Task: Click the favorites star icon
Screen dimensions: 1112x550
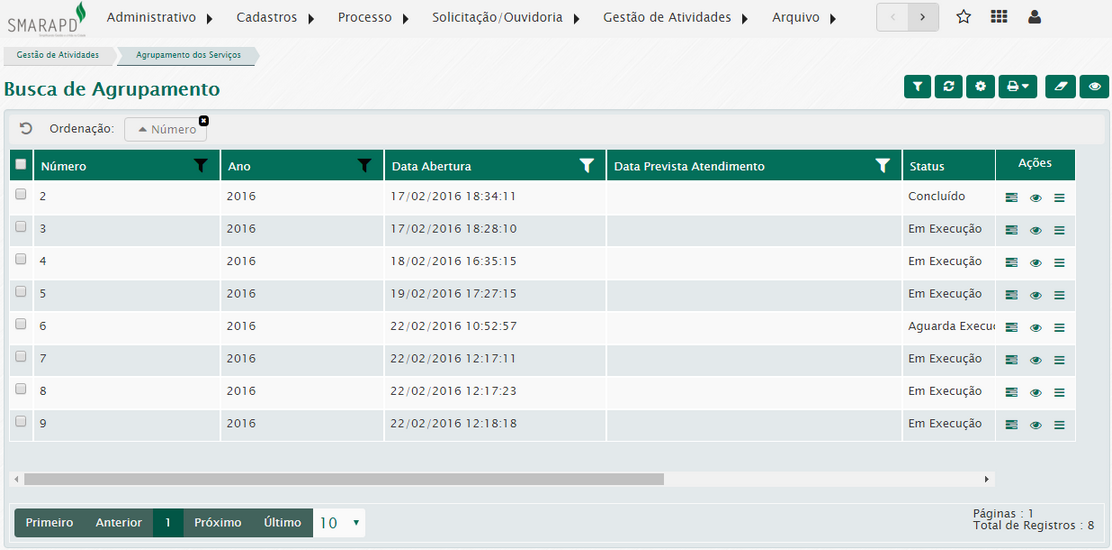Action: click(963, 17)
